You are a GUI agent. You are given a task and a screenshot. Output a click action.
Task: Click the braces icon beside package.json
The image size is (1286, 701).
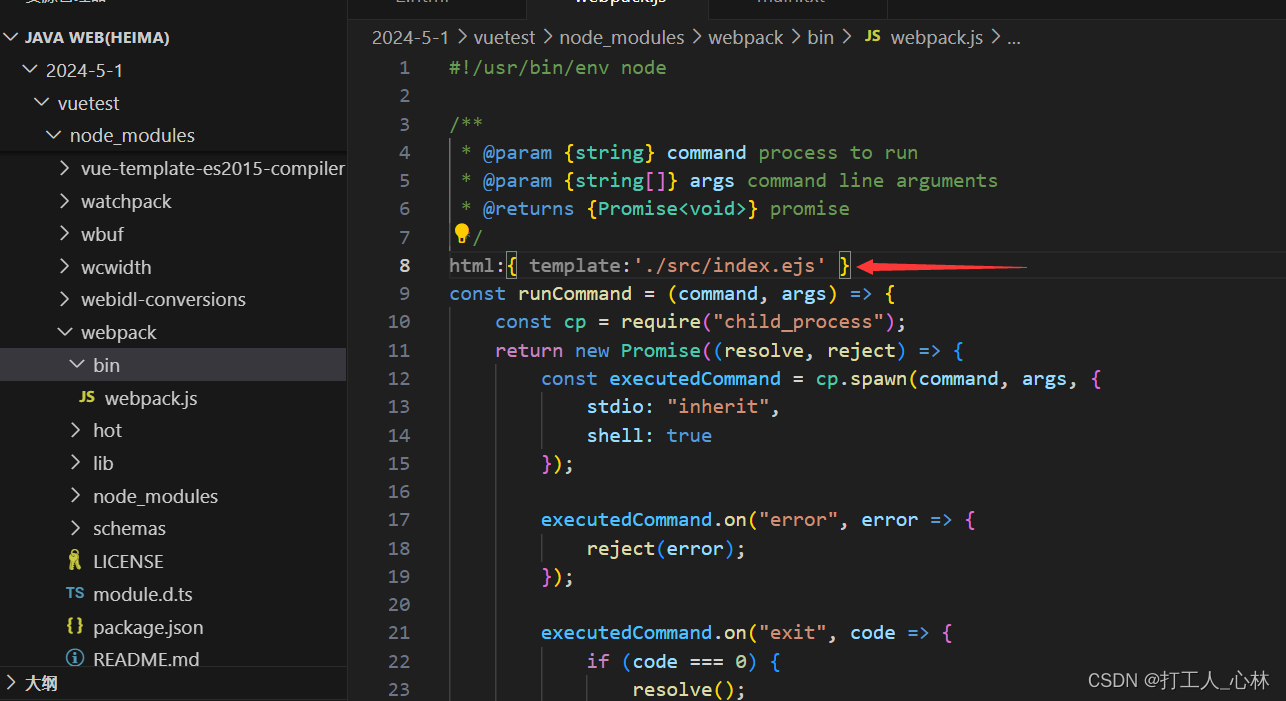pos(74,626)
